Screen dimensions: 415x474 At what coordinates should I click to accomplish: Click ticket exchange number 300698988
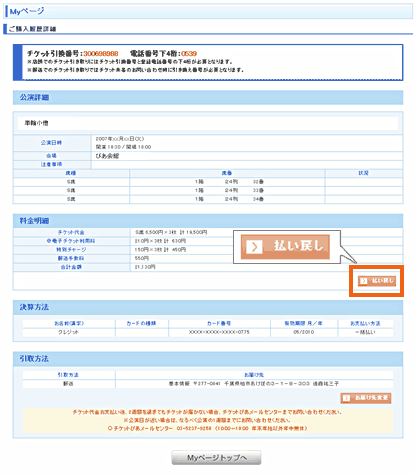[x=101, y=54]
